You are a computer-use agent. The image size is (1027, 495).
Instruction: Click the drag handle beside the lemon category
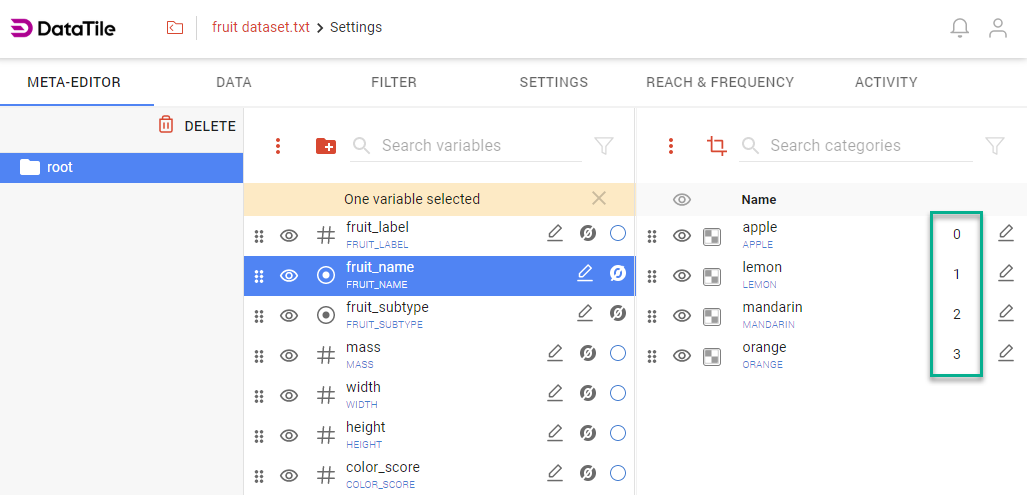652,276
